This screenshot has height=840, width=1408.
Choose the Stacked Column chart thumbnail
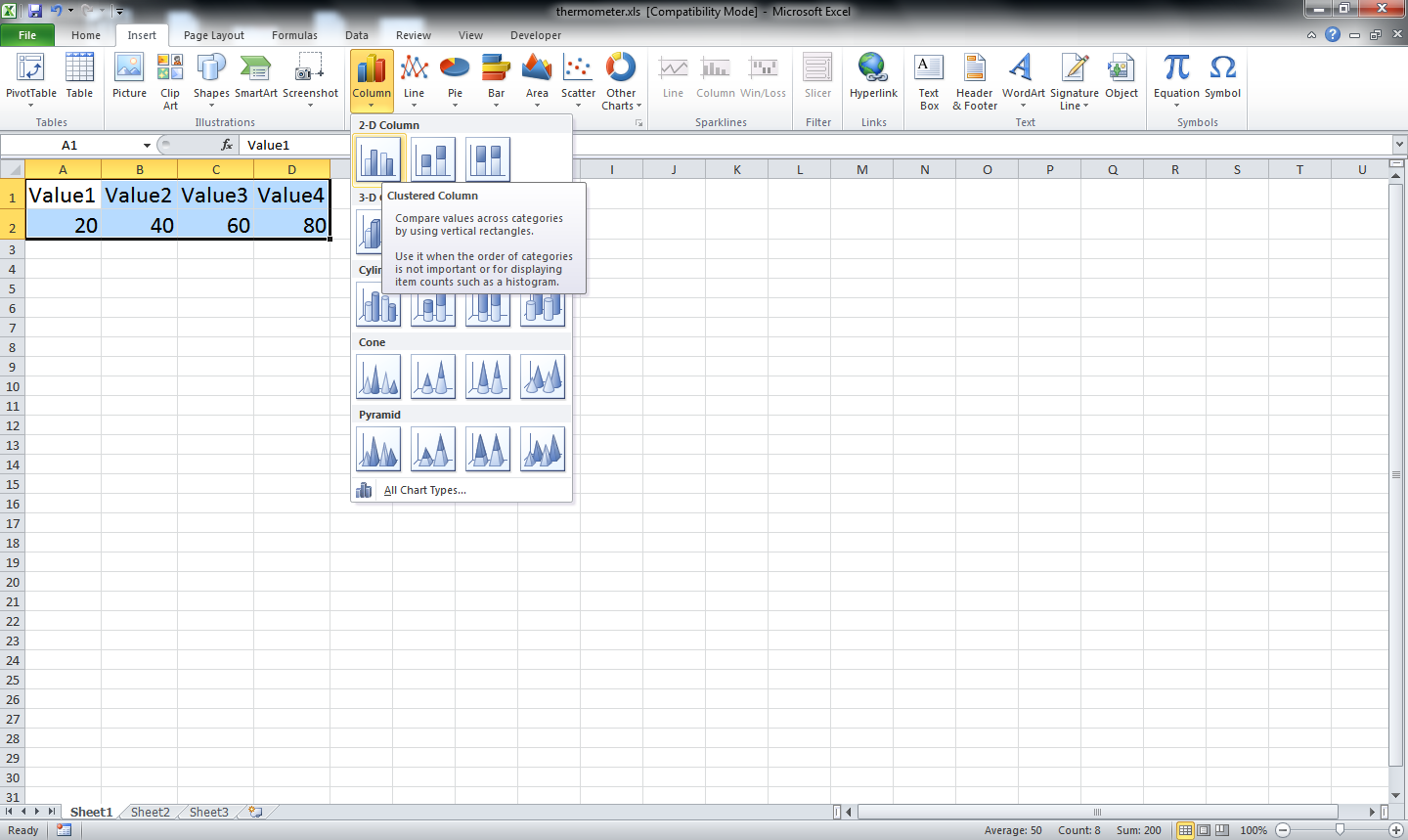[x=433, y=158]
